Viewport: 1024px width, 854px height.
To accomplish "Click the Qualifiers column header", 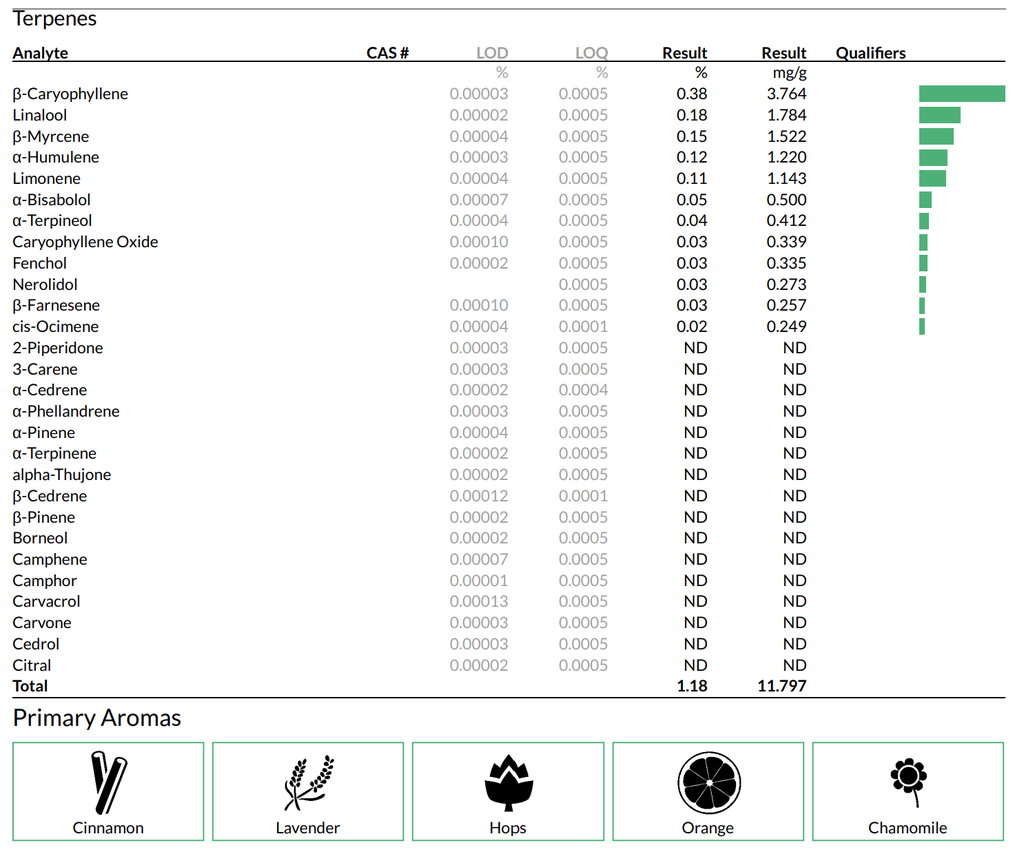I will [870, 53].
